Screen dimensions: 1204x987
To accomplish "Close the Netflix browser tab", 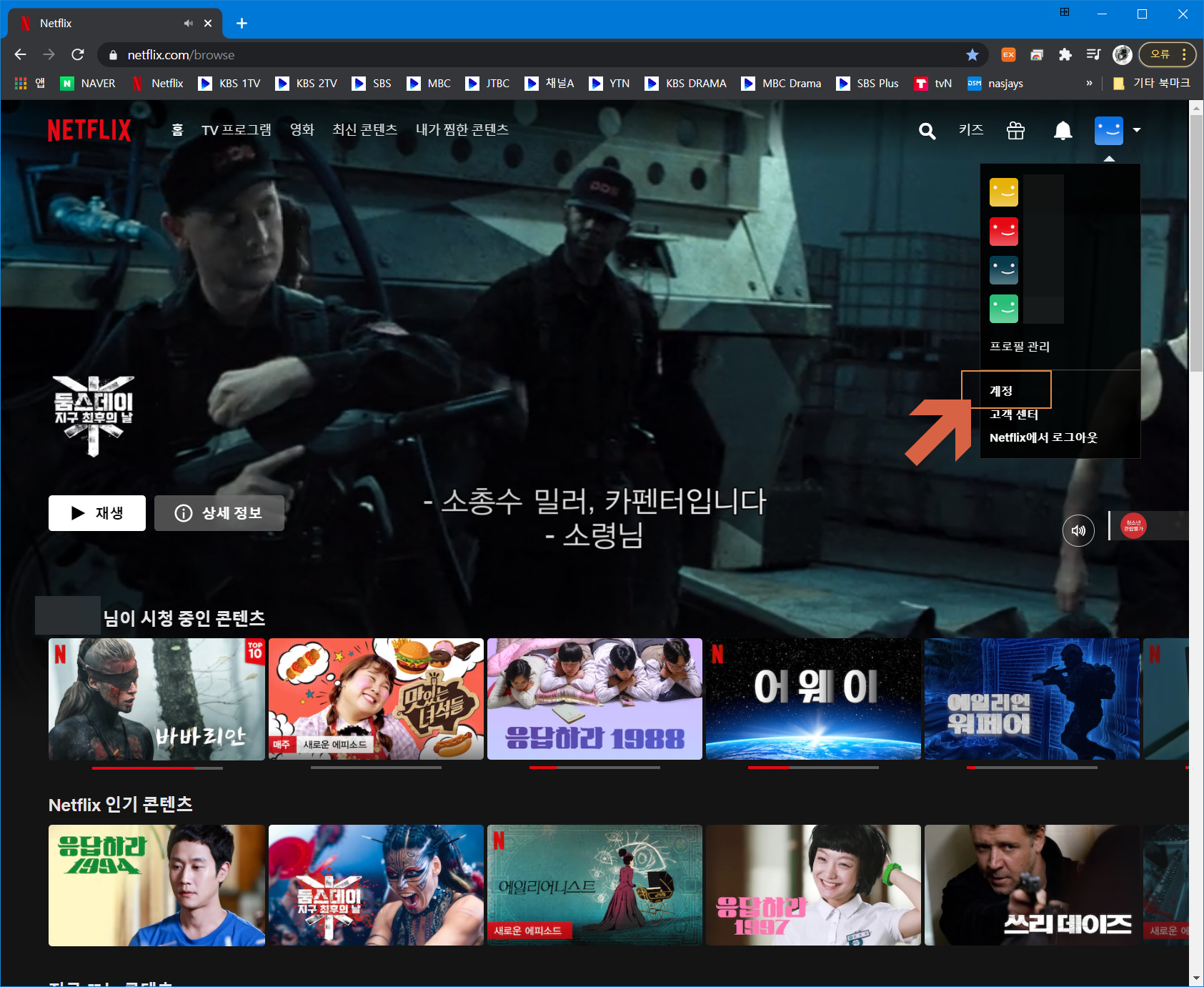I will 208,24.
